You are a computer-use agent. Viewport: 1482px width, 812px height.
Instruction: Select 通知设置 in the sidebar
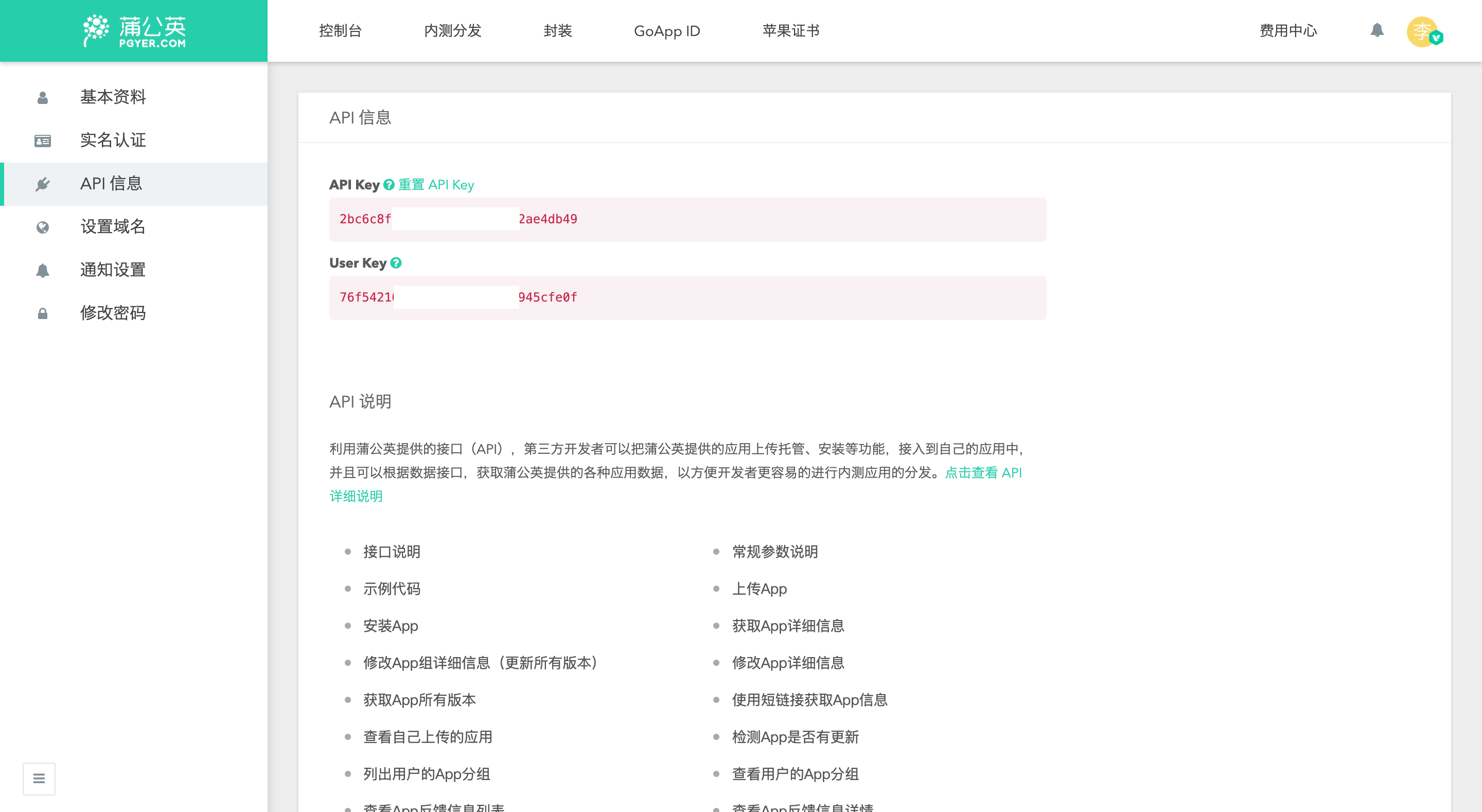click(x=133, y=270)
